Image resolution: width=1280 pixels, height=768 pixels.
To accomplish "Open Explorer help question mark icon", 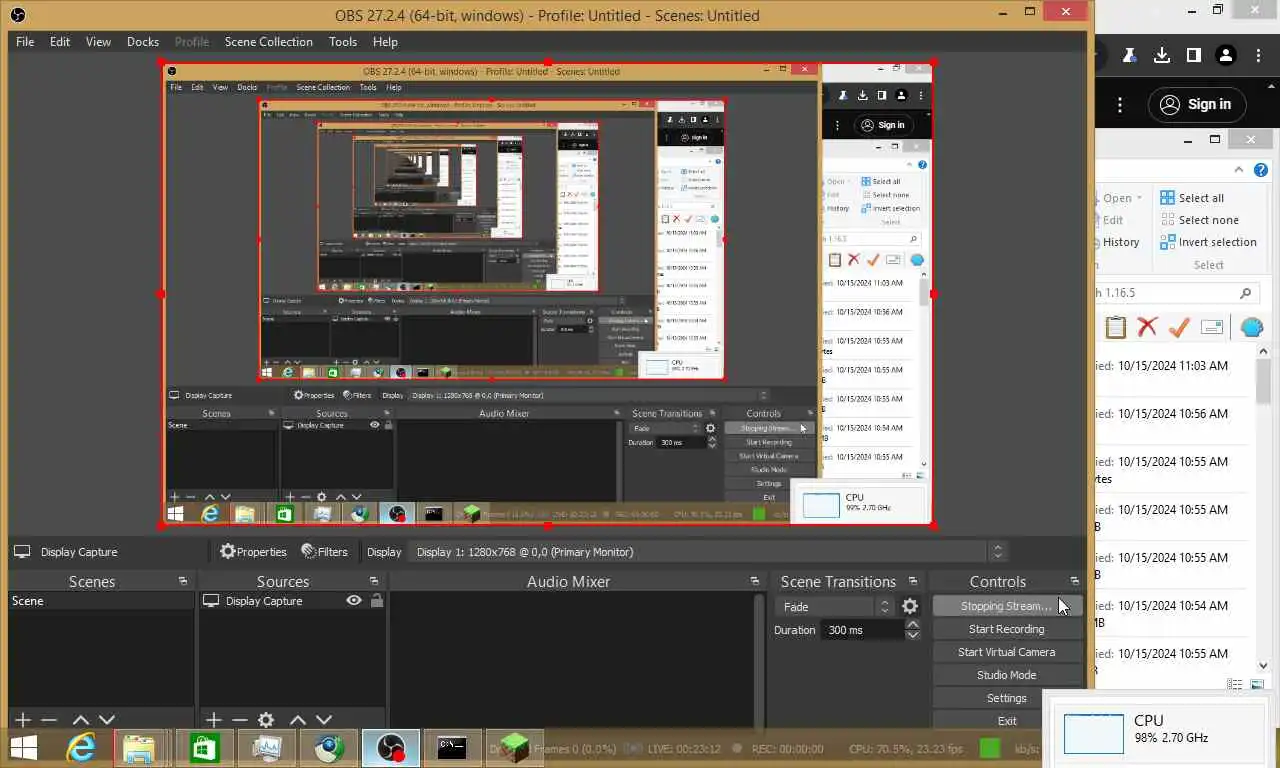I will pos(1262,170).
